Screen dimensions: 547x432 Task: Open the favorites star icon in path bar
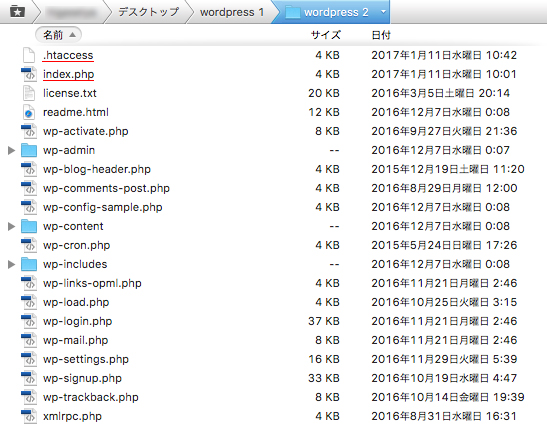pos(17,12)
